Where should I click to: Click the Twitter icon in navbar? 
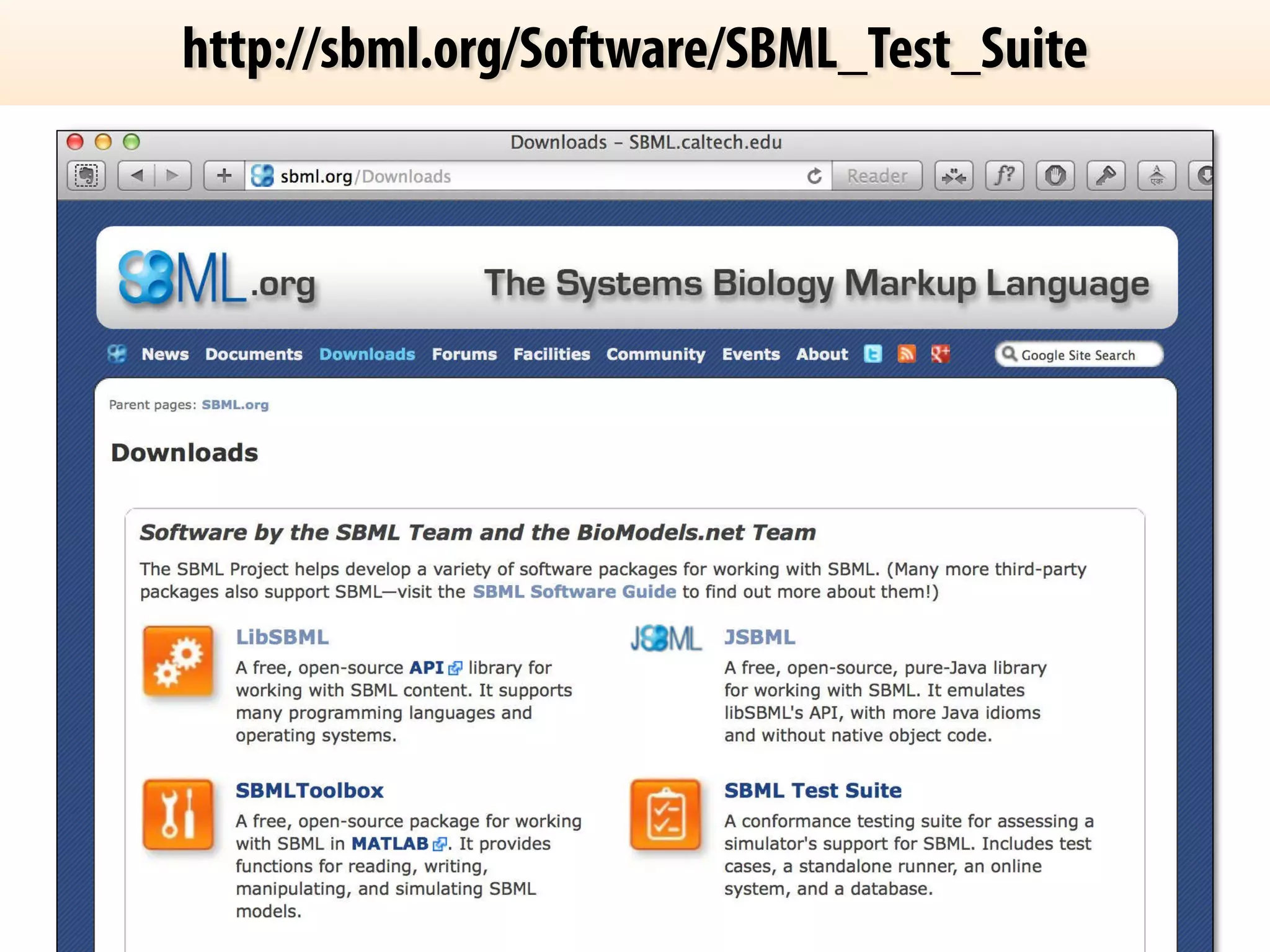coord(873,354)
